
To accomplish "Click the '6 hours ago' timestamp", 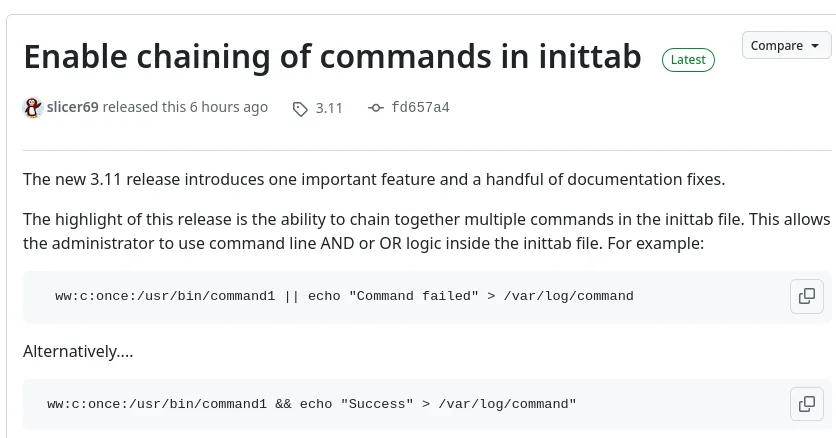I will (x=229, y=107).
